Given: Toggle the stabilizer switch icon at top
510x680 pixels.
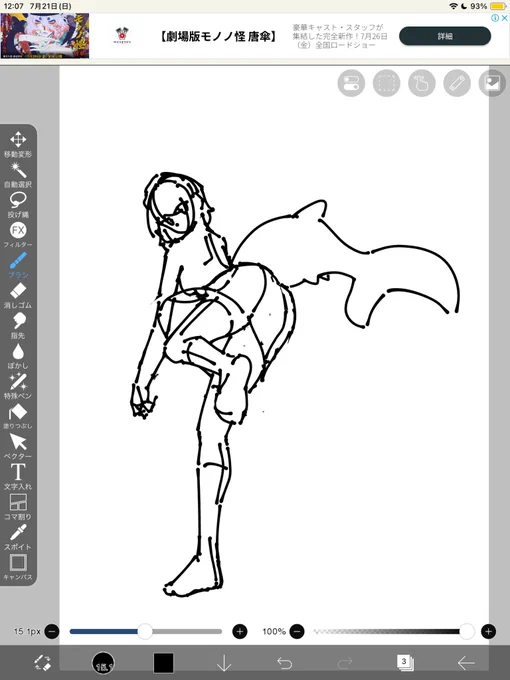Looking at the screenshot, I should click(x=351, y=83).
